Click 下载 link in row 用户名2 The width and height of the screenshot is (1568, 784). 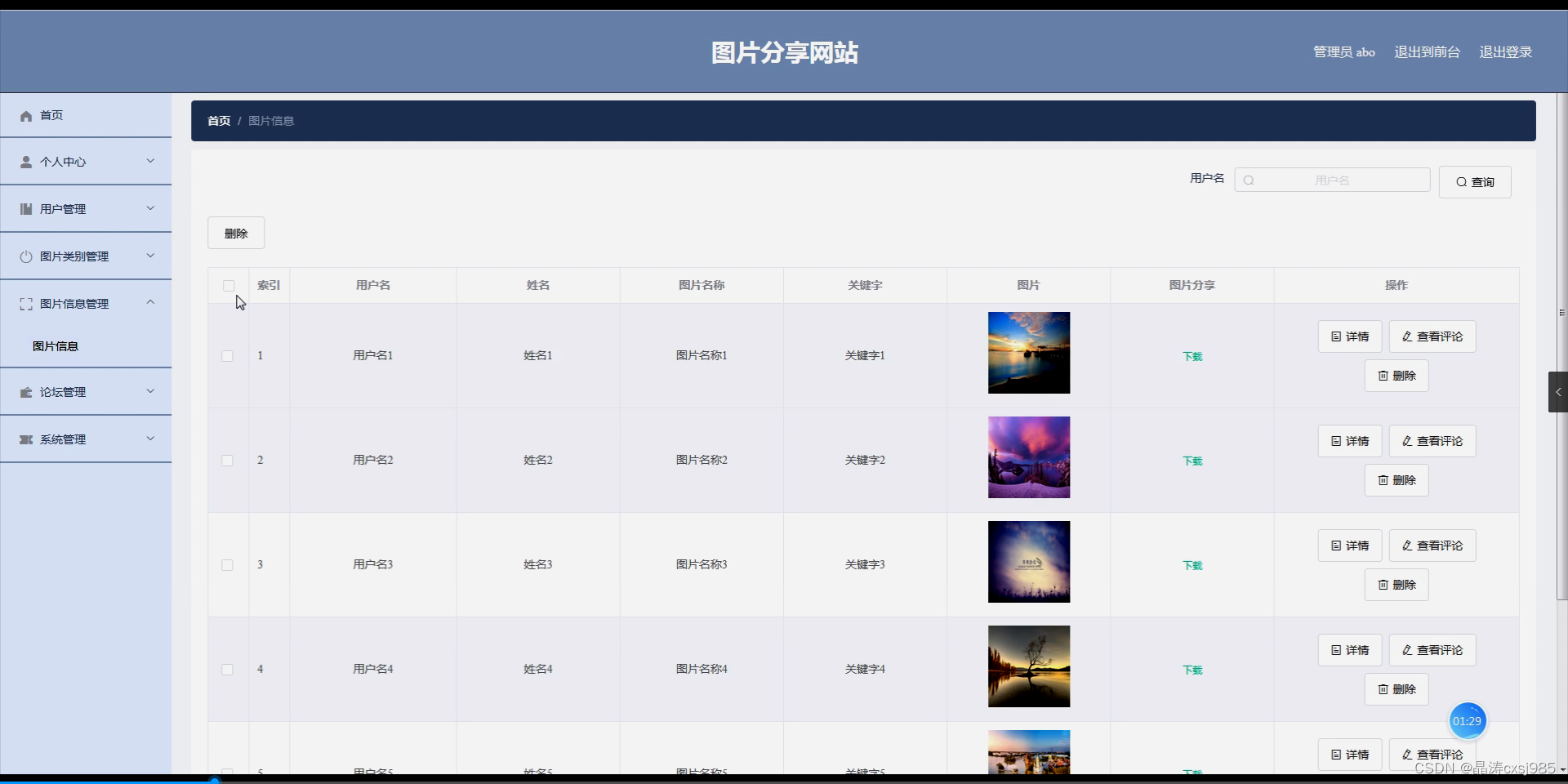click(x=1192, y=461)
